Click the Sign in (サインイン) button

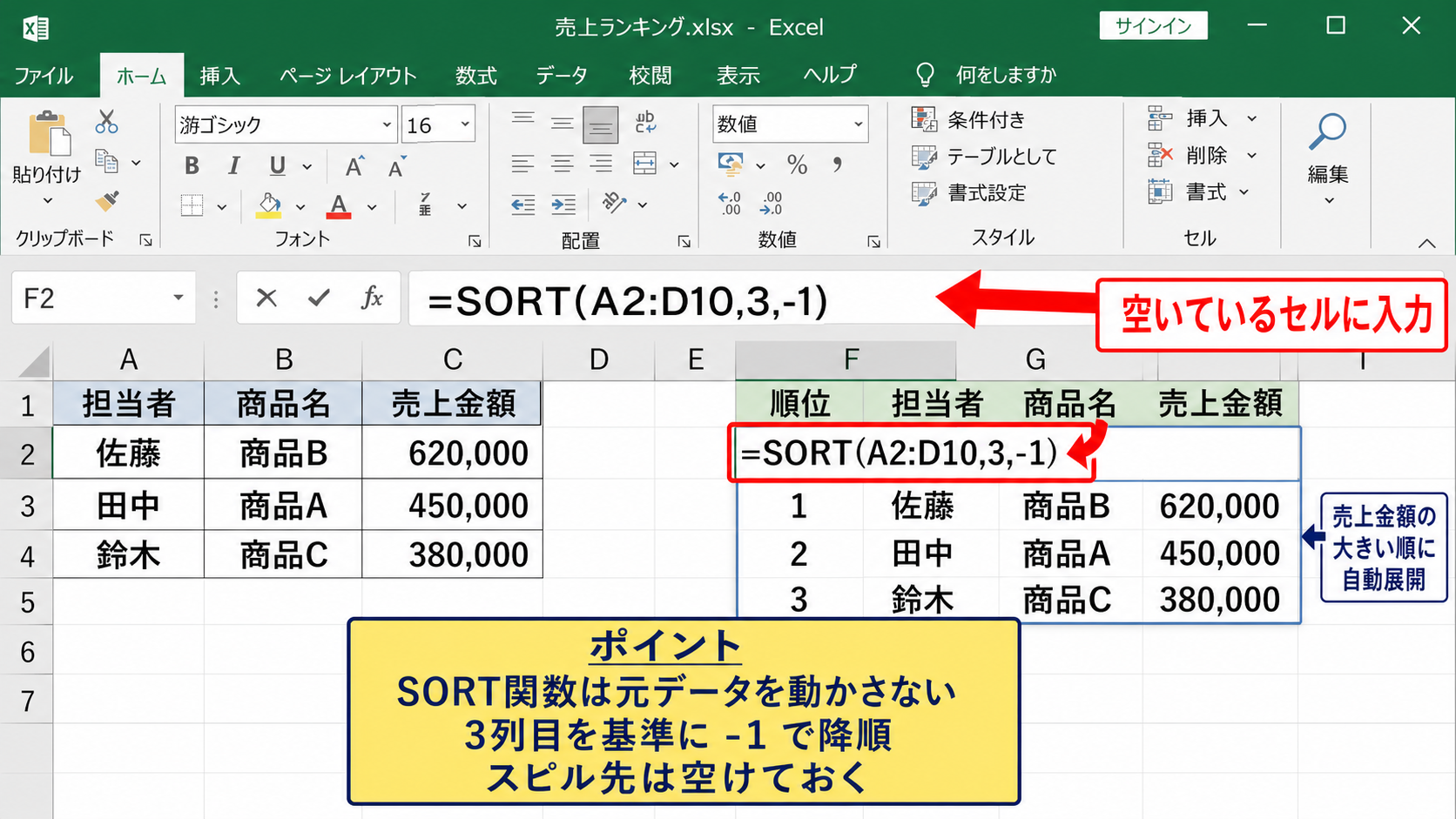[x=1153, y=25]
